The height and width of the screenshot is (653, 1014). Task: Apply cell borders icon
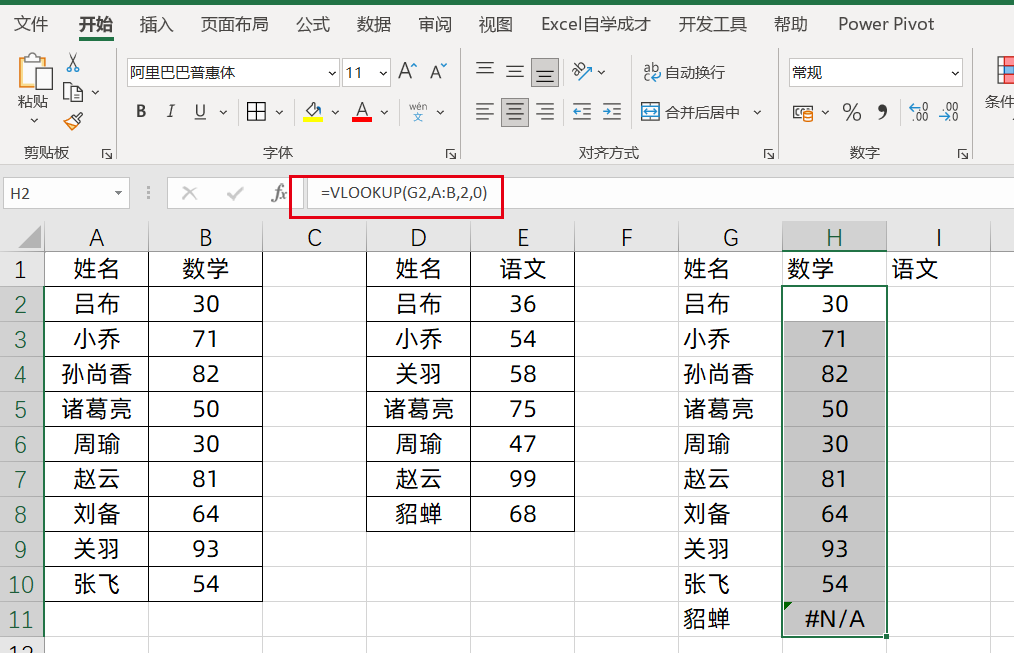tap(257, 112)
